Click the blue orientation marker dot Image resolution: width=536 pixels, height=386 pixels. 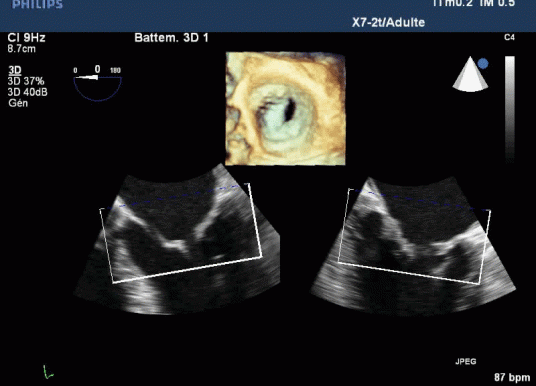[483, 64]
